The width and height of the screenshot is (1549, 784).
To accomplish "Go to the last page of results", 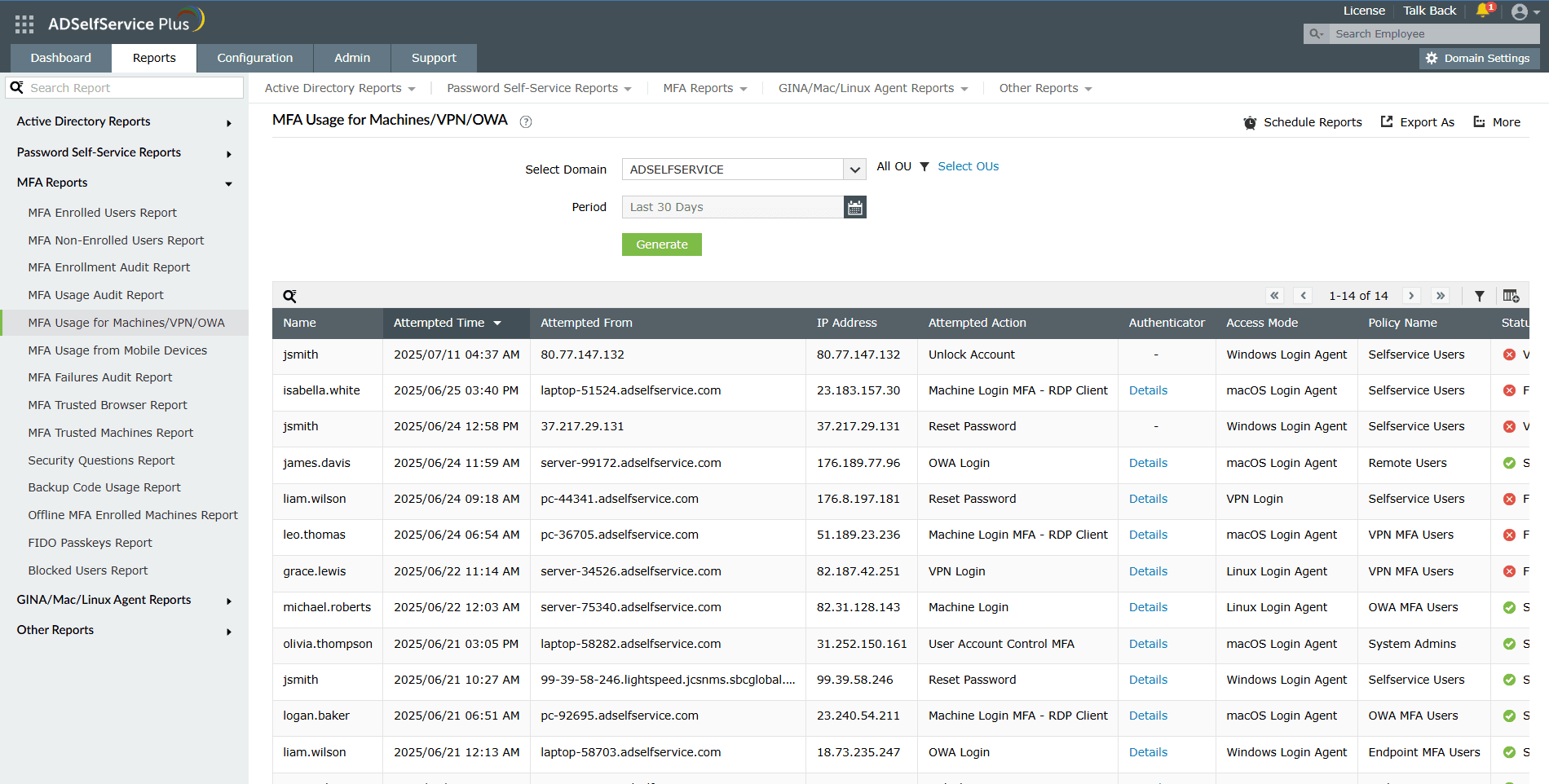I will (x=1441, y=296).
